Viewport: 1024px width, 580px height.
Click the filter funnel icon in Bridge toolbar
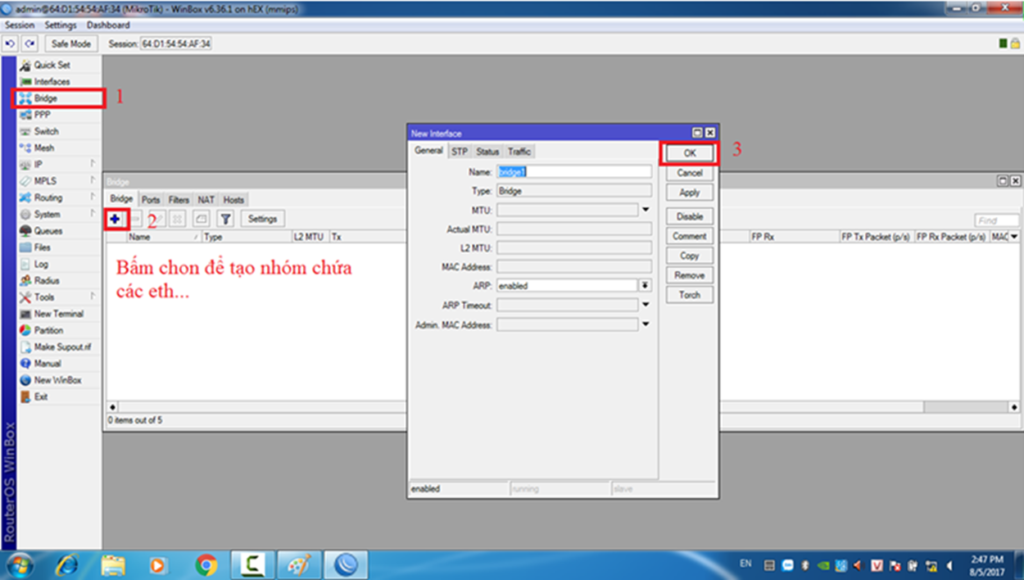click(226, 218)
